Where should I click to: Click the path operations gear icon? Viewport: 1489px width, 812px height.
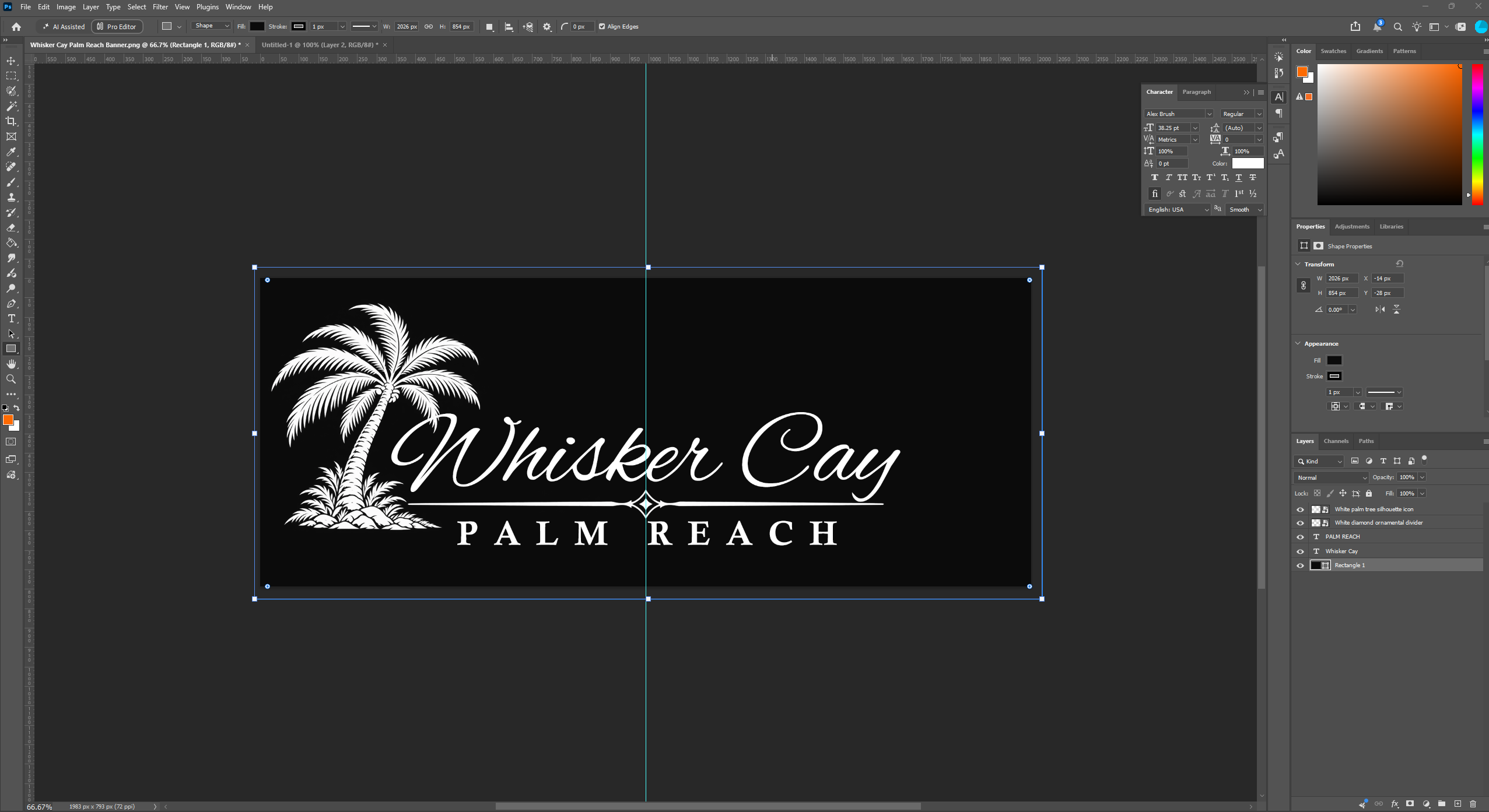point(546,27)
